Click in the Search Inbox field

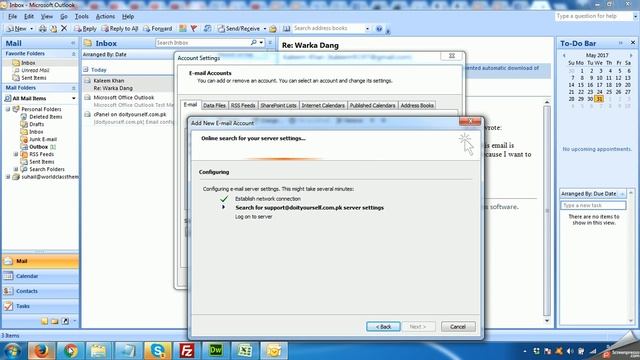(202, 42)
